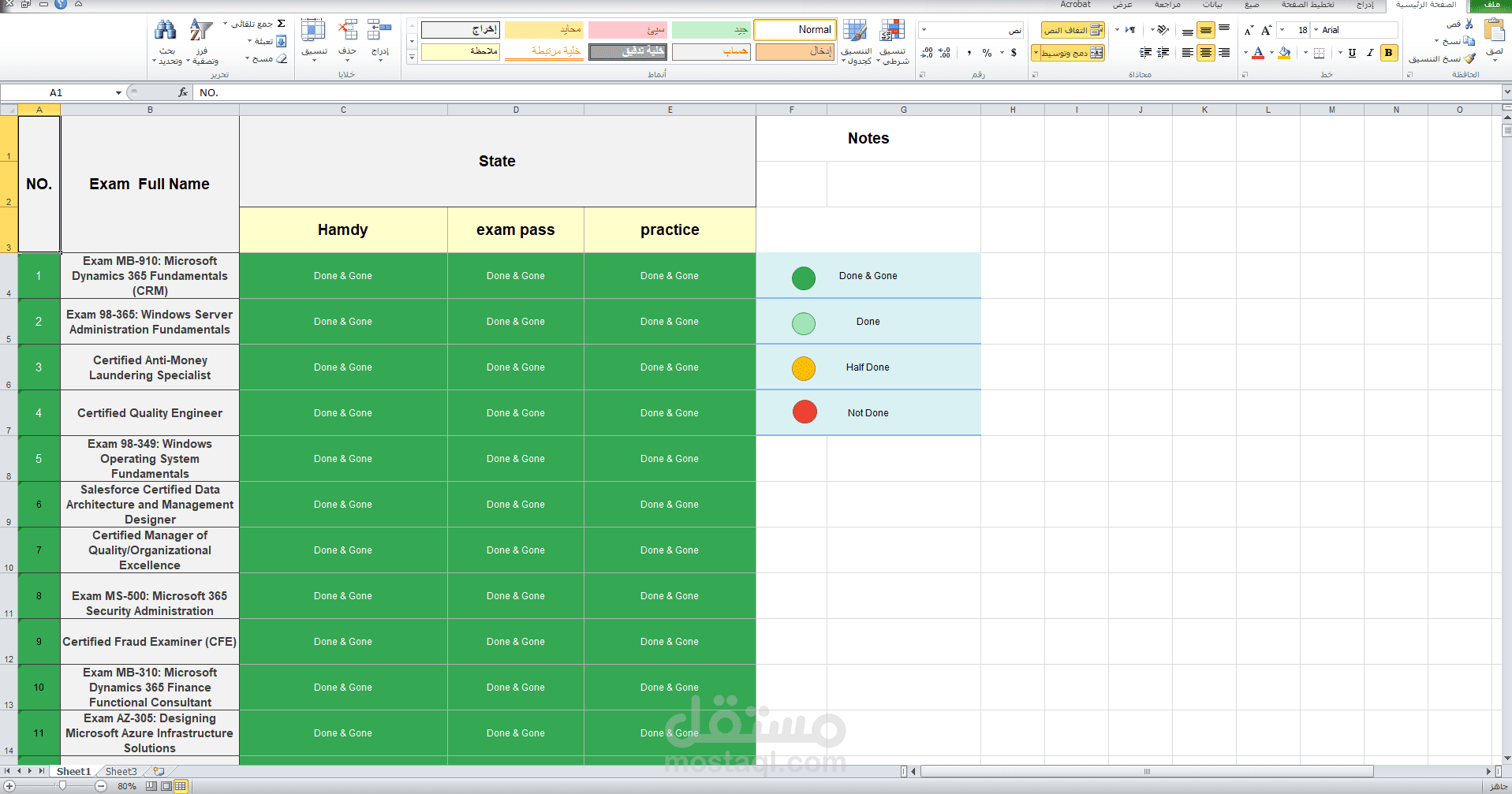Switch to the Sheet3 worksheet tab
This screenshot has height=794, width=1512.
point(121,771)
